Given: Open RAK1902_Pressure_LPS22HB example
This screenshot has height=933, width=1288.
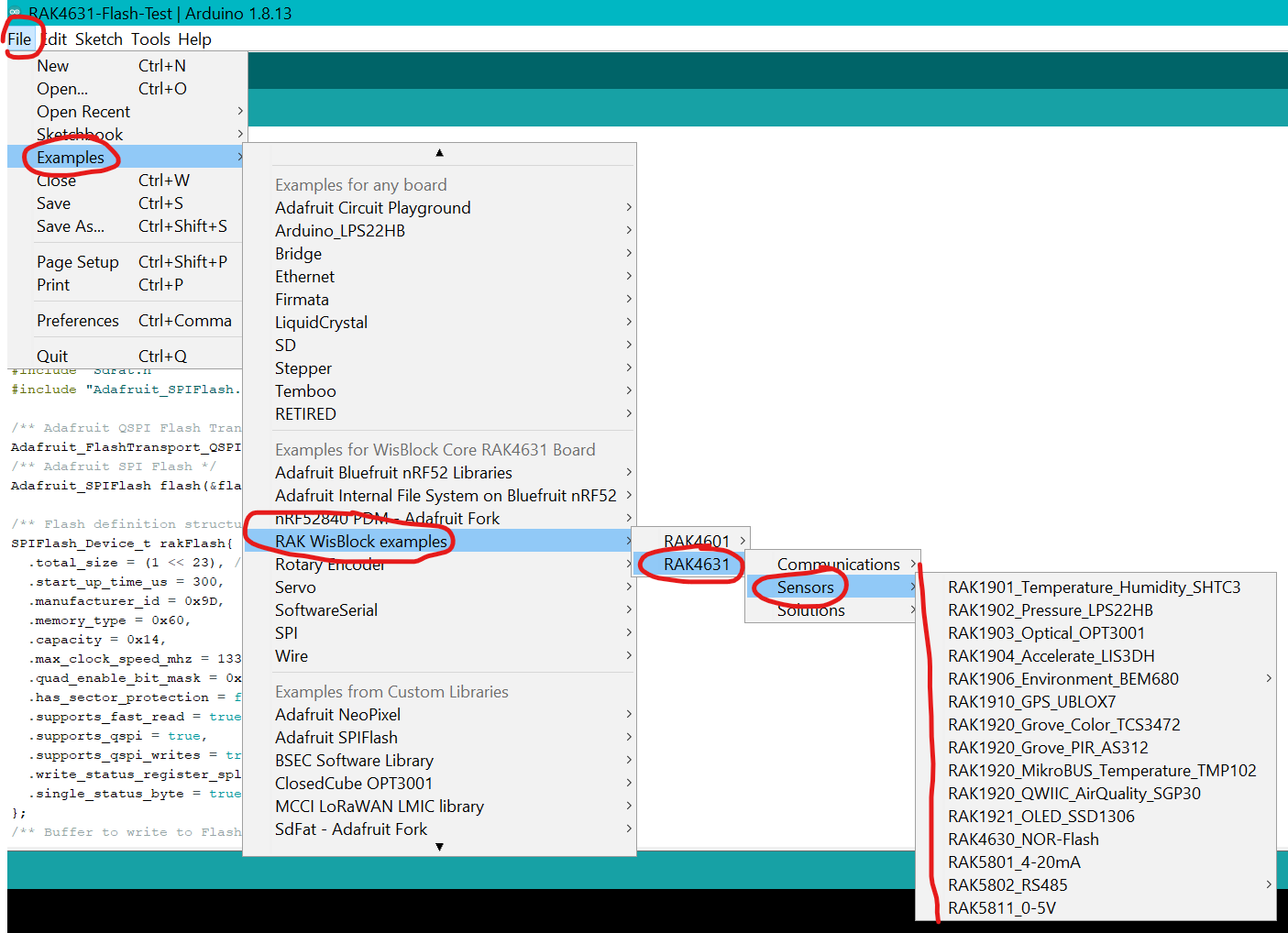Looking at the screenshot, I should (x=1096, y=610).
